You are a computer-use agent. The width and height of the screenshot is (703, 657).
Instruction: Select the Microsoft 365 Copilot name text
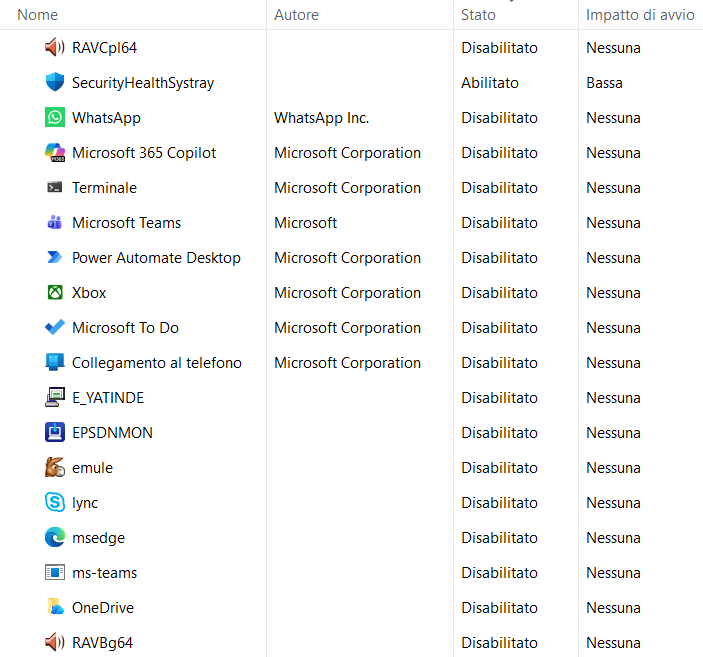(x=144, y=152)
